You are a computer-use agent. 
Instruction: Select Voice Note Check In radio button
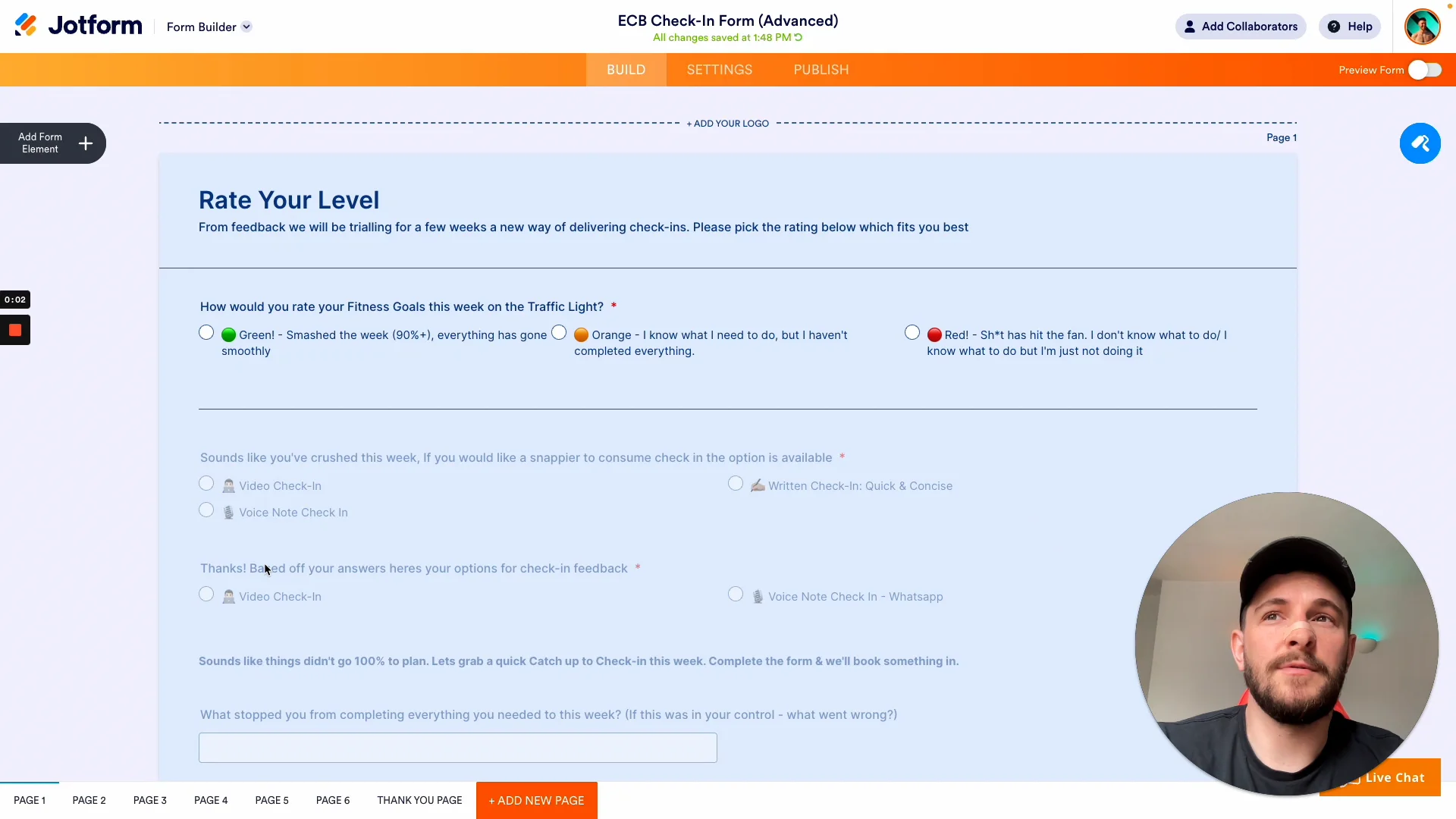[206, 510]
